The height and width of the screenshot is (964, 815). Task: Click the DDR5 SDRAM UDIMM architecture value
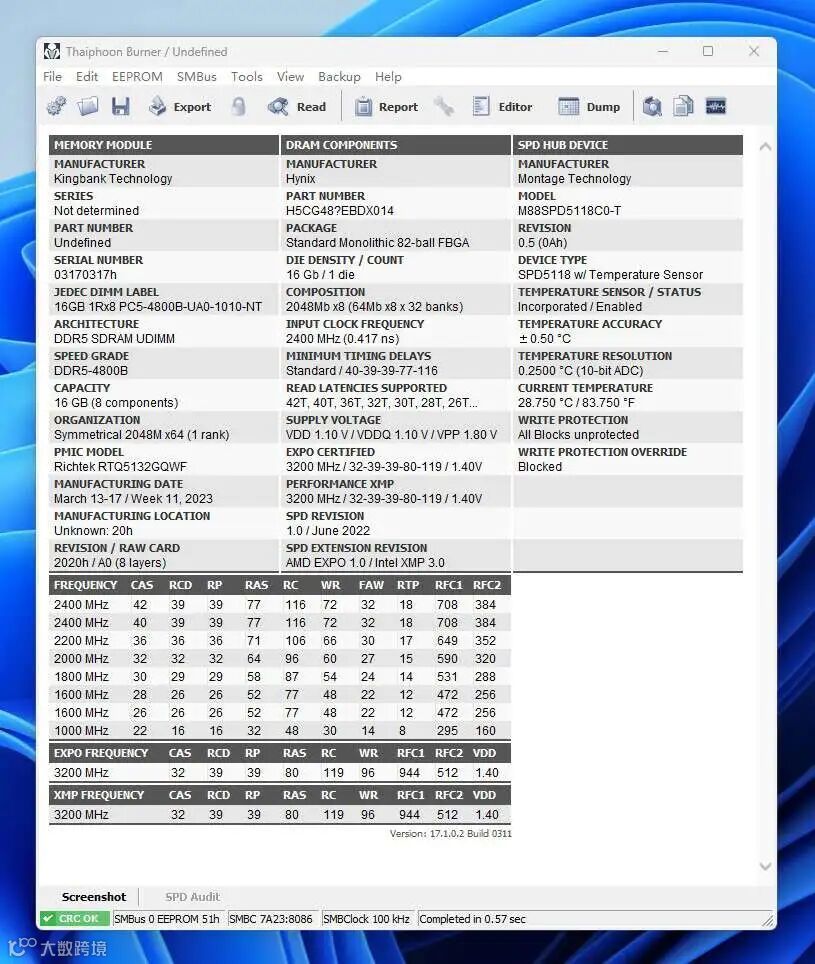(114, 339)
